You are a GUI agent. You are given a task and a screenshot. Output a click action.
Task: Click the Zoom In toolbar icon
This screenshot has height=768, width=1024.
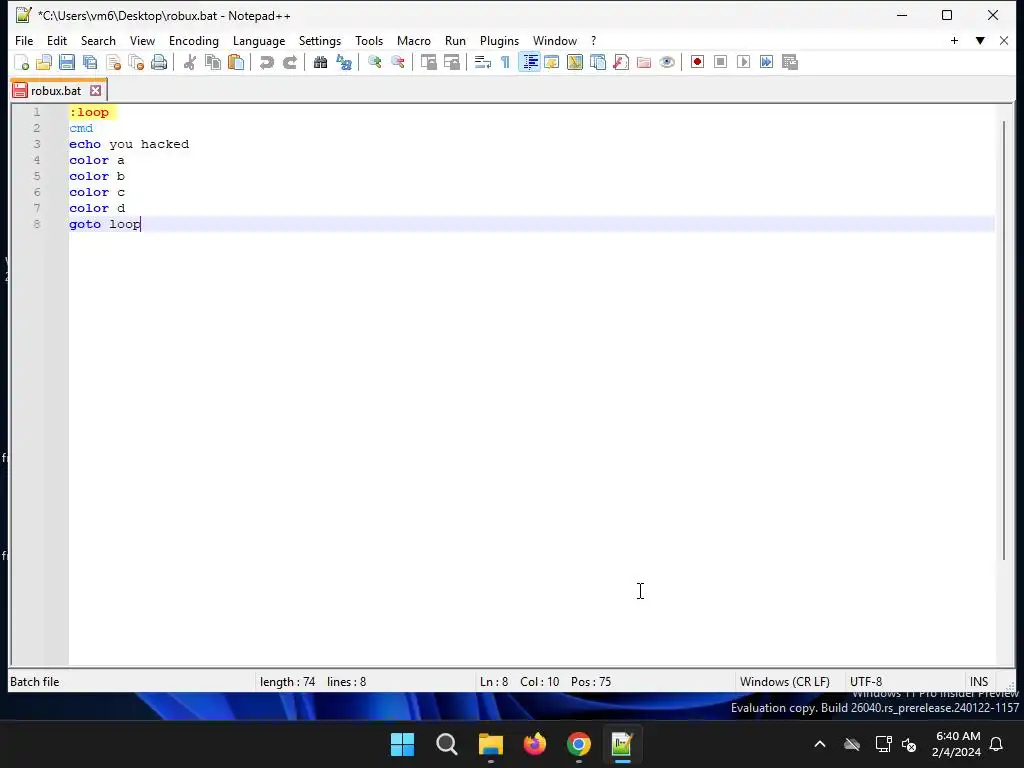coord(374,62)
